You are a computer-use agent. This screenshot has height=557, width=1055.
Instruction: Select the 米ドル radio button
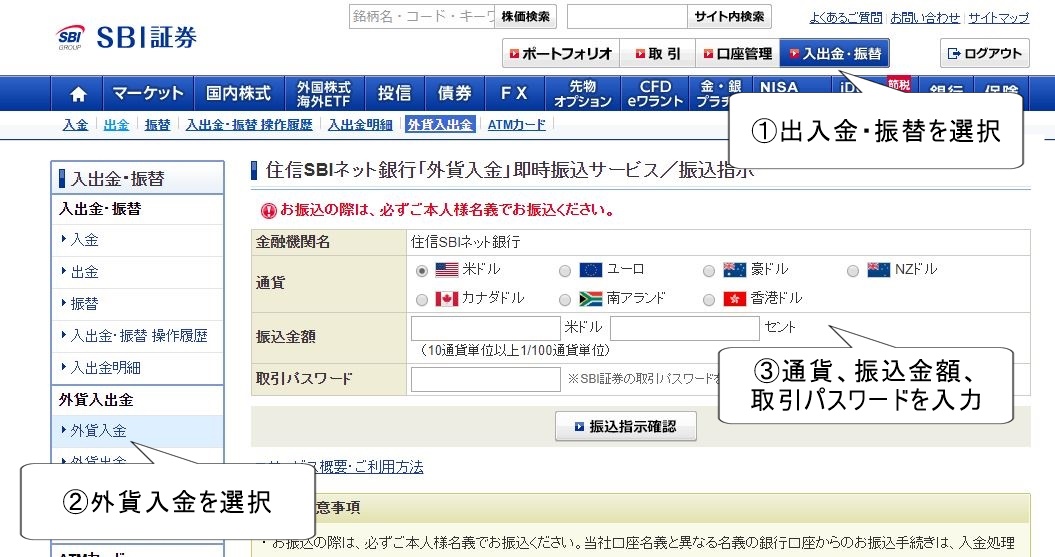(x=422, y=271)
